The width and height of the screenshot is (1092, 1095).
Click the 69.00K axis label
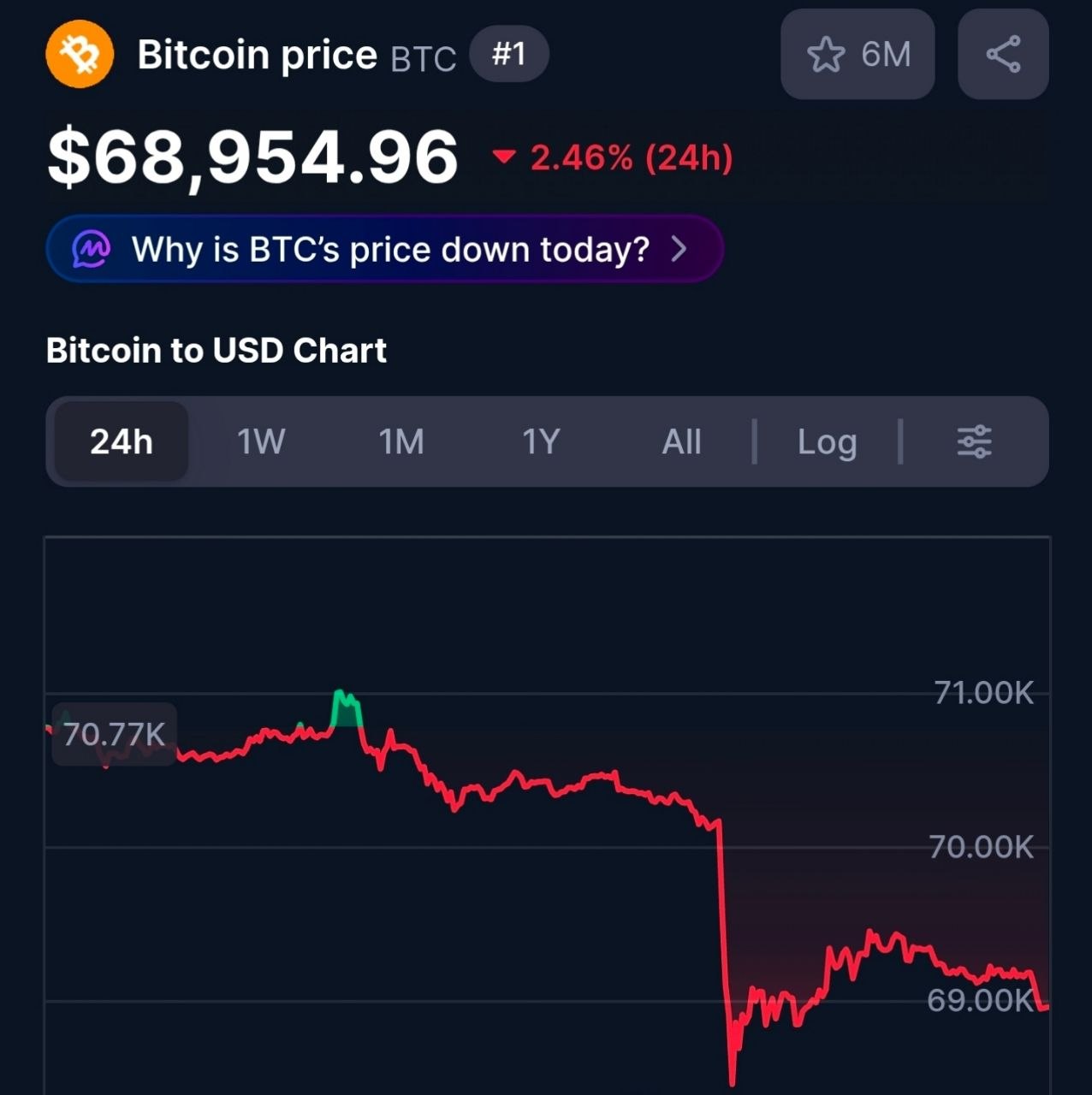point(980,999)
